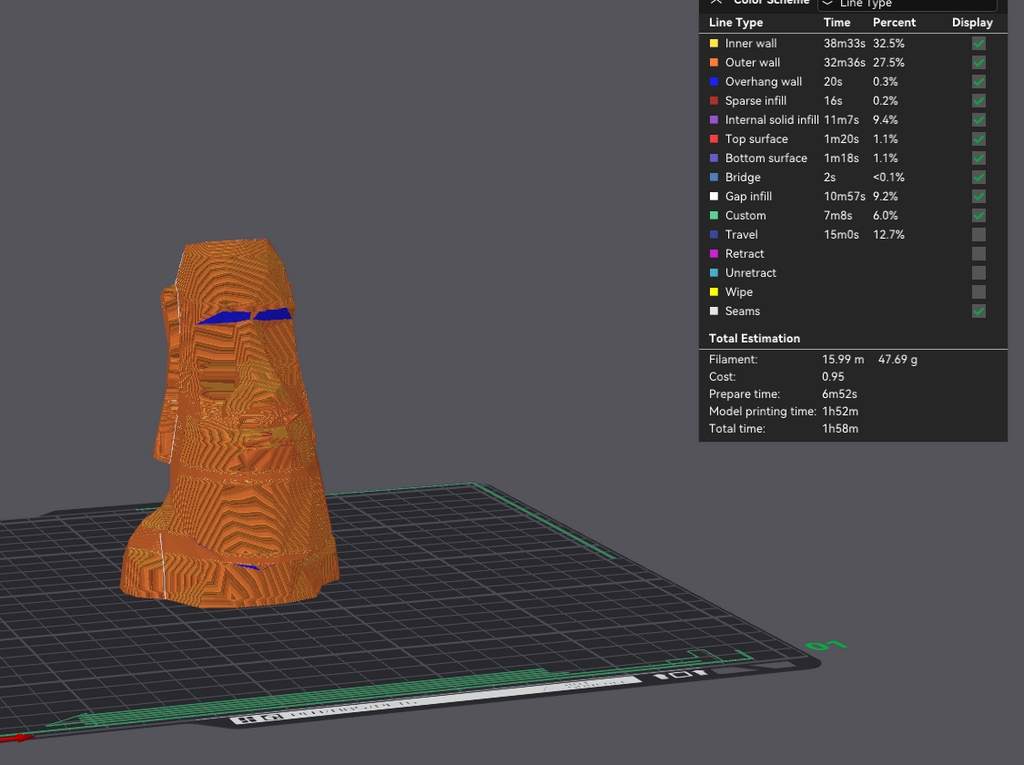This screenshot has width=1024, height=765.
Task: Toggle Internal solid infill display checkbox
Action: 978,120
